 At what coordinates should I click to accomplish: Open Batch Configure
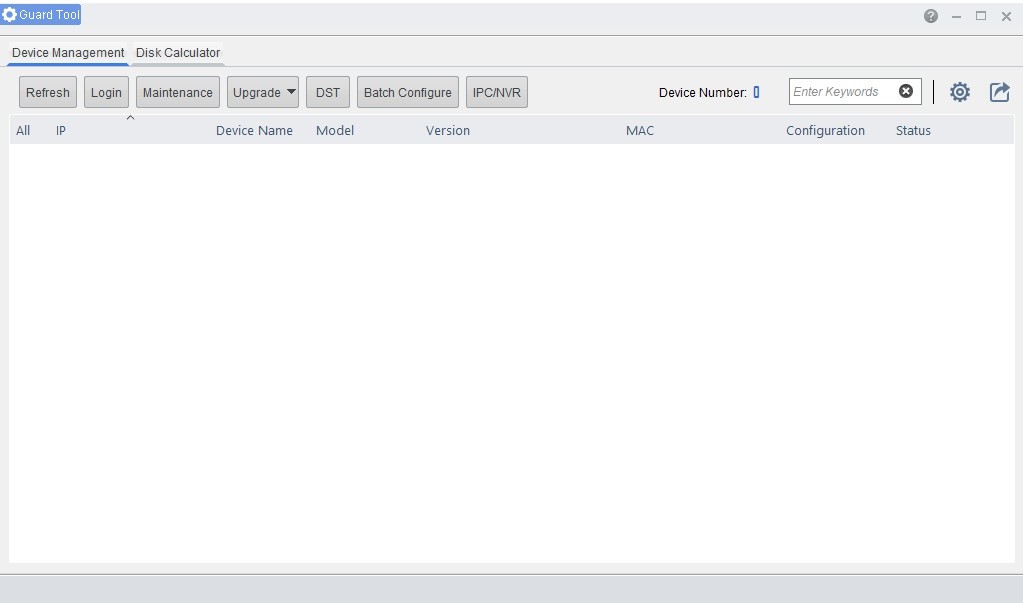click(x=408, y=92)
